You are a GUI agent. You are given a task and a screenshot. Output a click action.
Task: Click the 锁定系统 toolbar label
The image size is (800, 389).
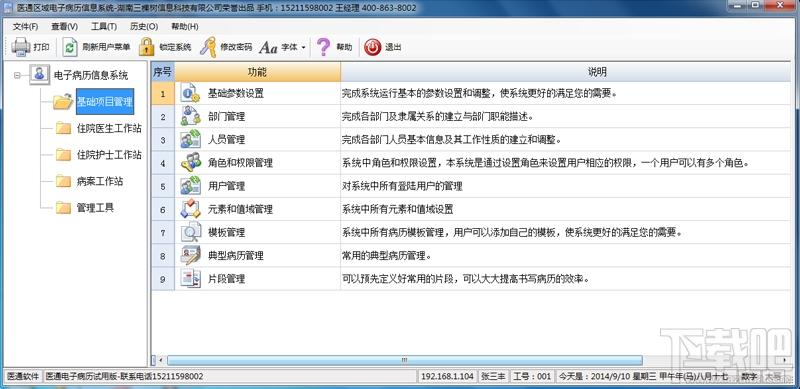175,47
